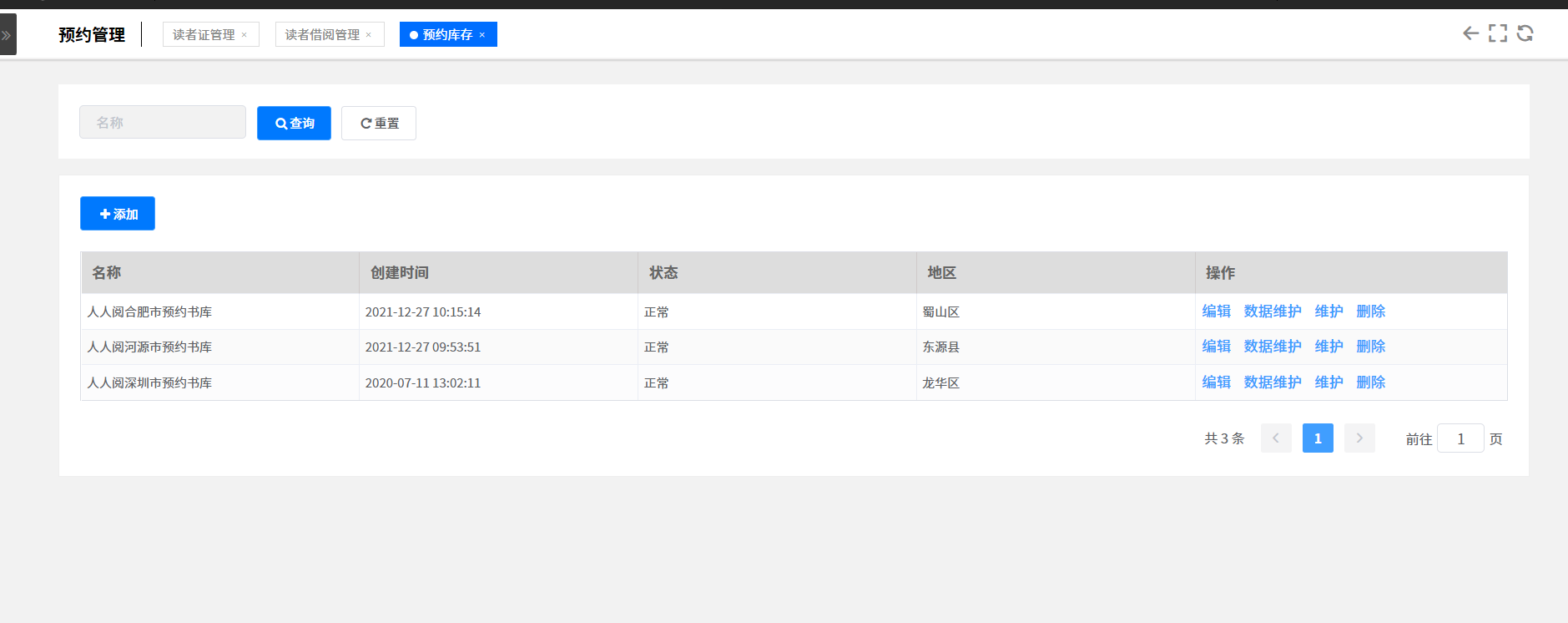Go to the previous page arrow
This screenshot has width=1568, height=623.
[x=1276, y=438]
